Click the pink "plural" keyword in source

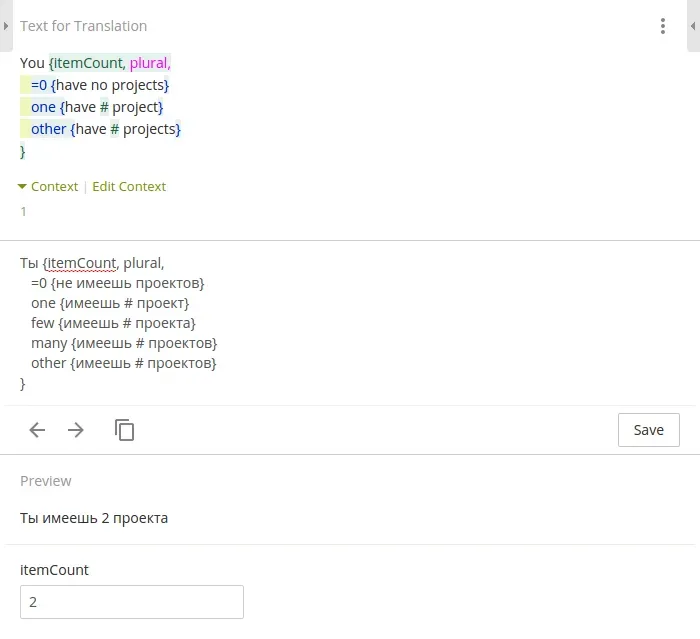pyautogui.click(x=150, y=63)
